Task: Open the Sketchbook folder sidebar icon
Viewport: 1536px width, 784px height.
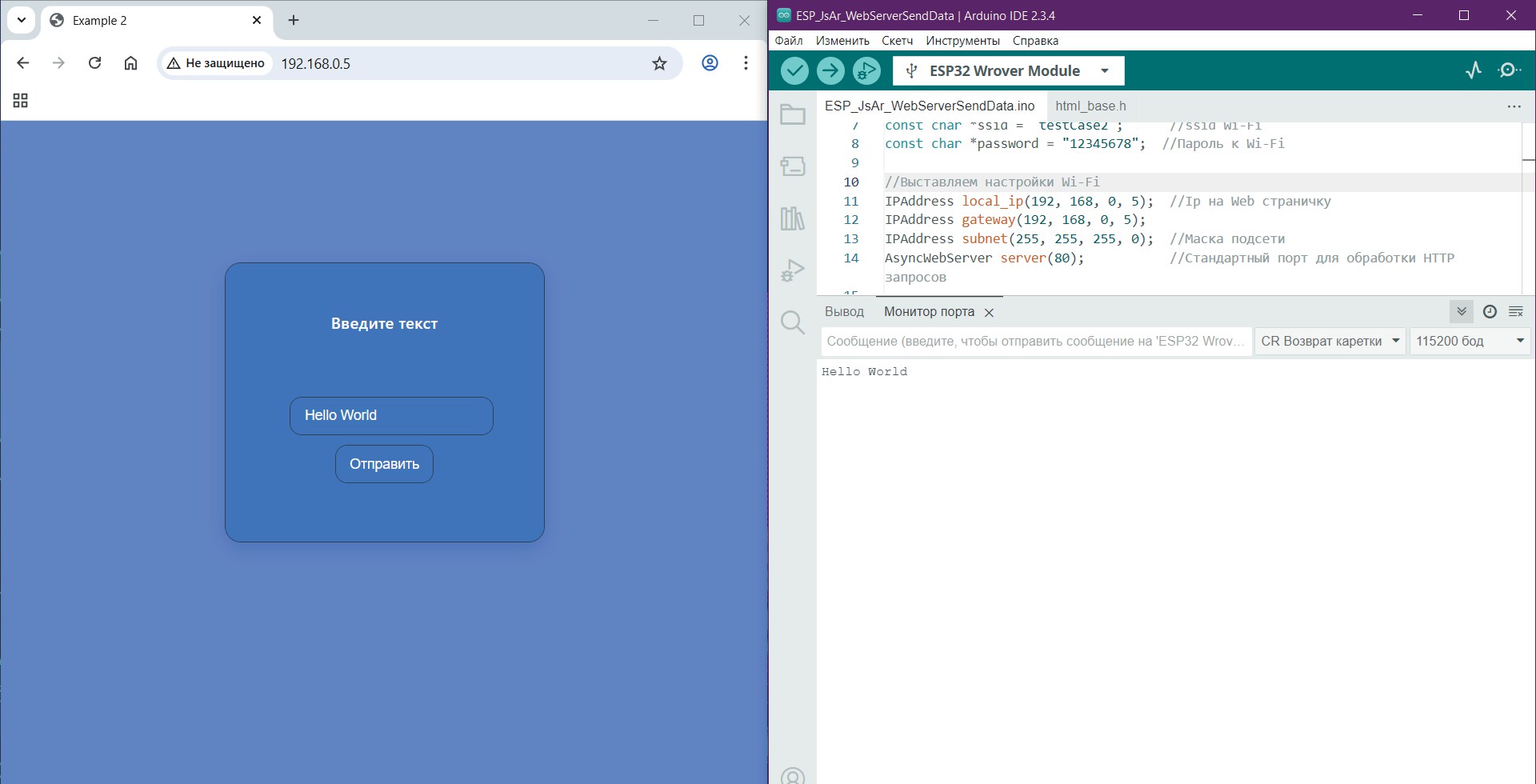Action: click(x=793, y=115)
